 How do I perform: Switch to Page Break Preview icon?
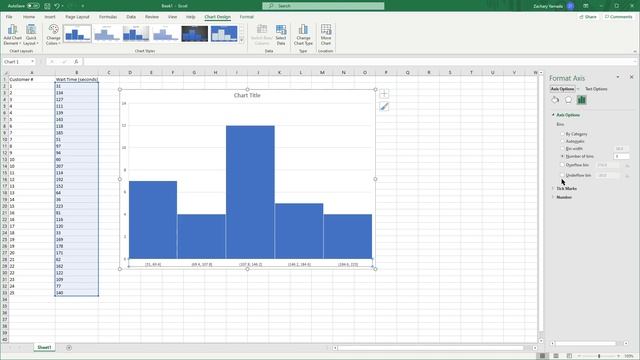(569, 356)
